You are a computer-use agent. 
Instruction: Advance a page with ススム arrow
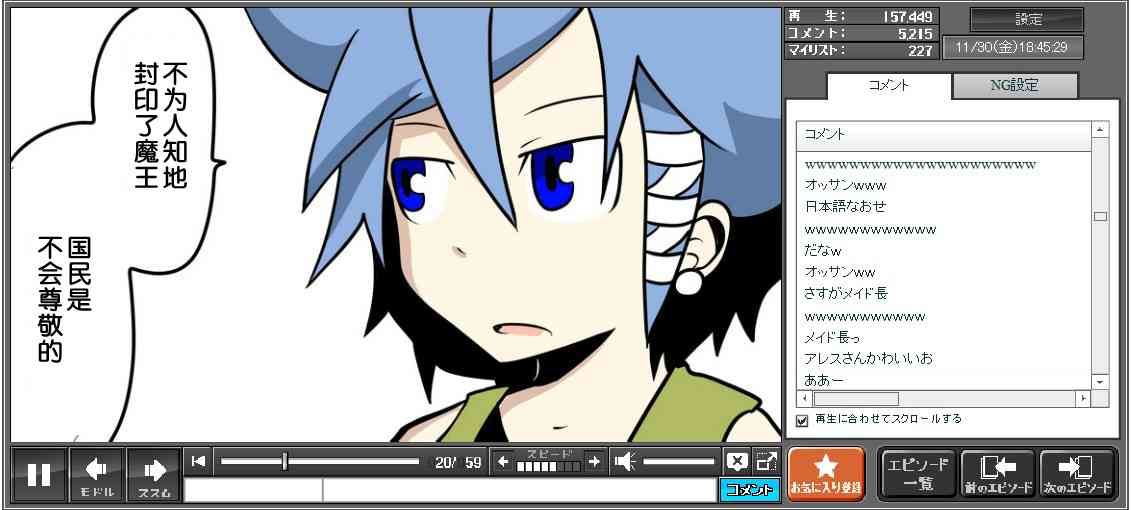coord(154,475)
